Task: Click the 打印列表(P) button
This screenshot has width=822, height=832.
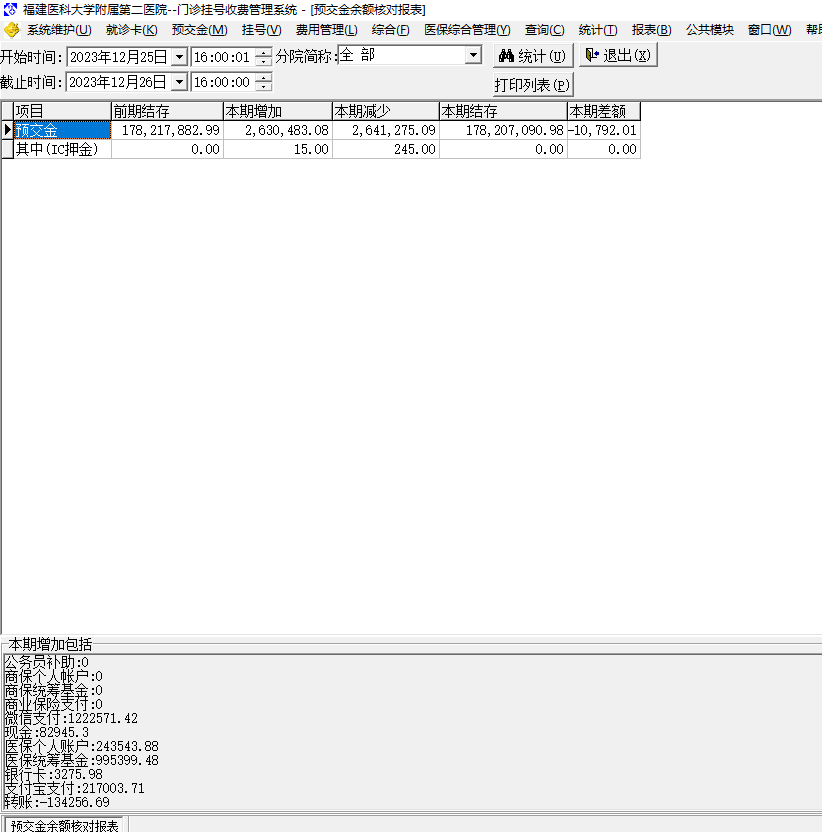Action: click(x=533, y=85)
